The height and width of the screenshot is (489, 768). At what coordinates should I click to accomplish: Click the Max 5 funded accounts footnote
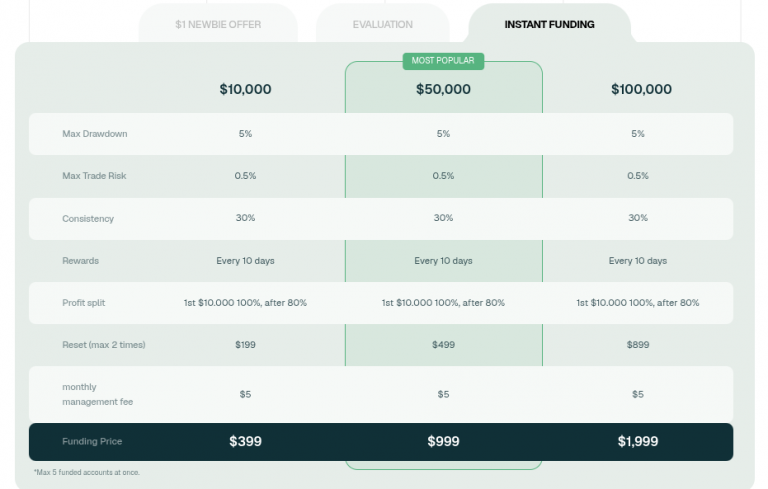click(x=87, y=472)
